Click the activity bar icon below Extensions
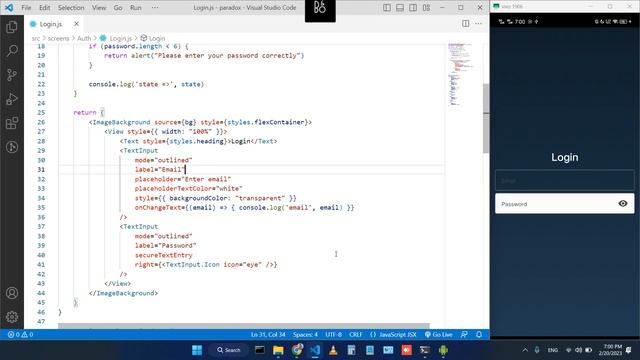Viewport: 640px width, 360px height. [x=12, y=147]
